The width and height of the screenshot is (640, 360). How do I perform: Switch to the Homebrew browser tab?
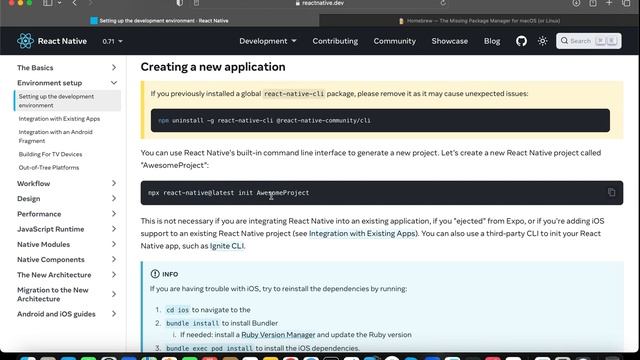[x=479, y=20]
